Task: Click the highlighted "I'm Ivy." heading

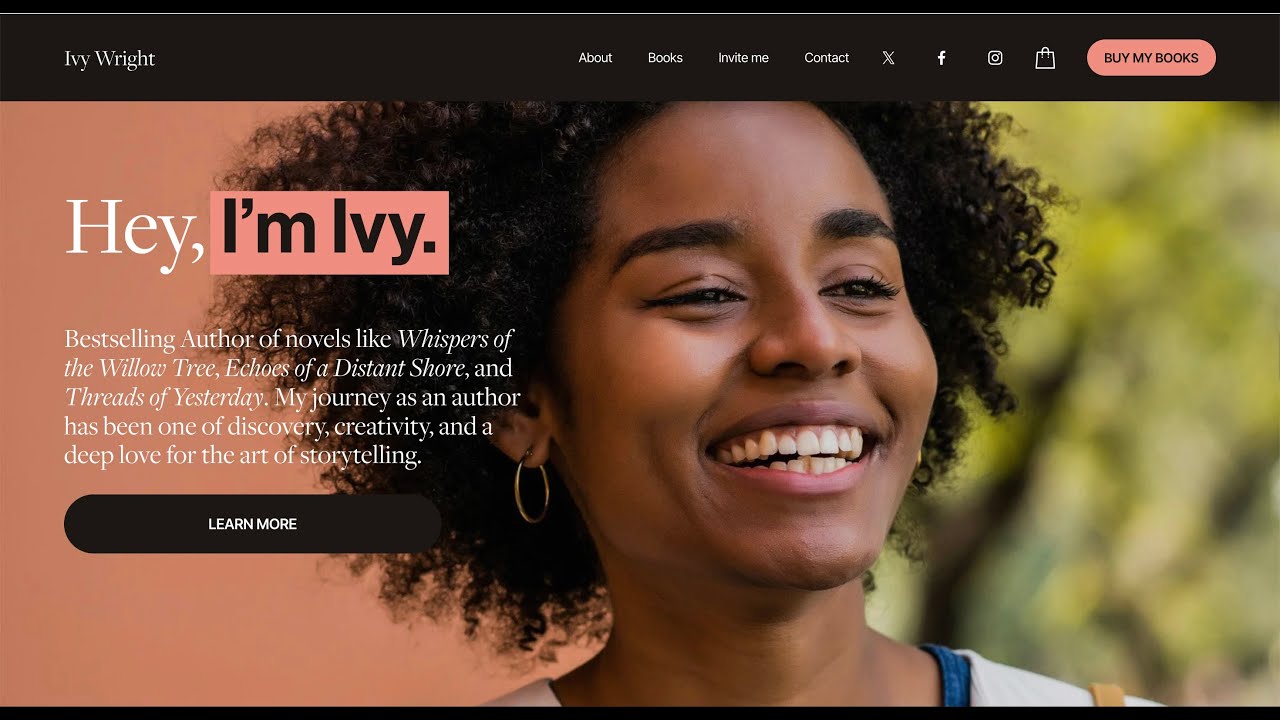Action: [329, 232]
